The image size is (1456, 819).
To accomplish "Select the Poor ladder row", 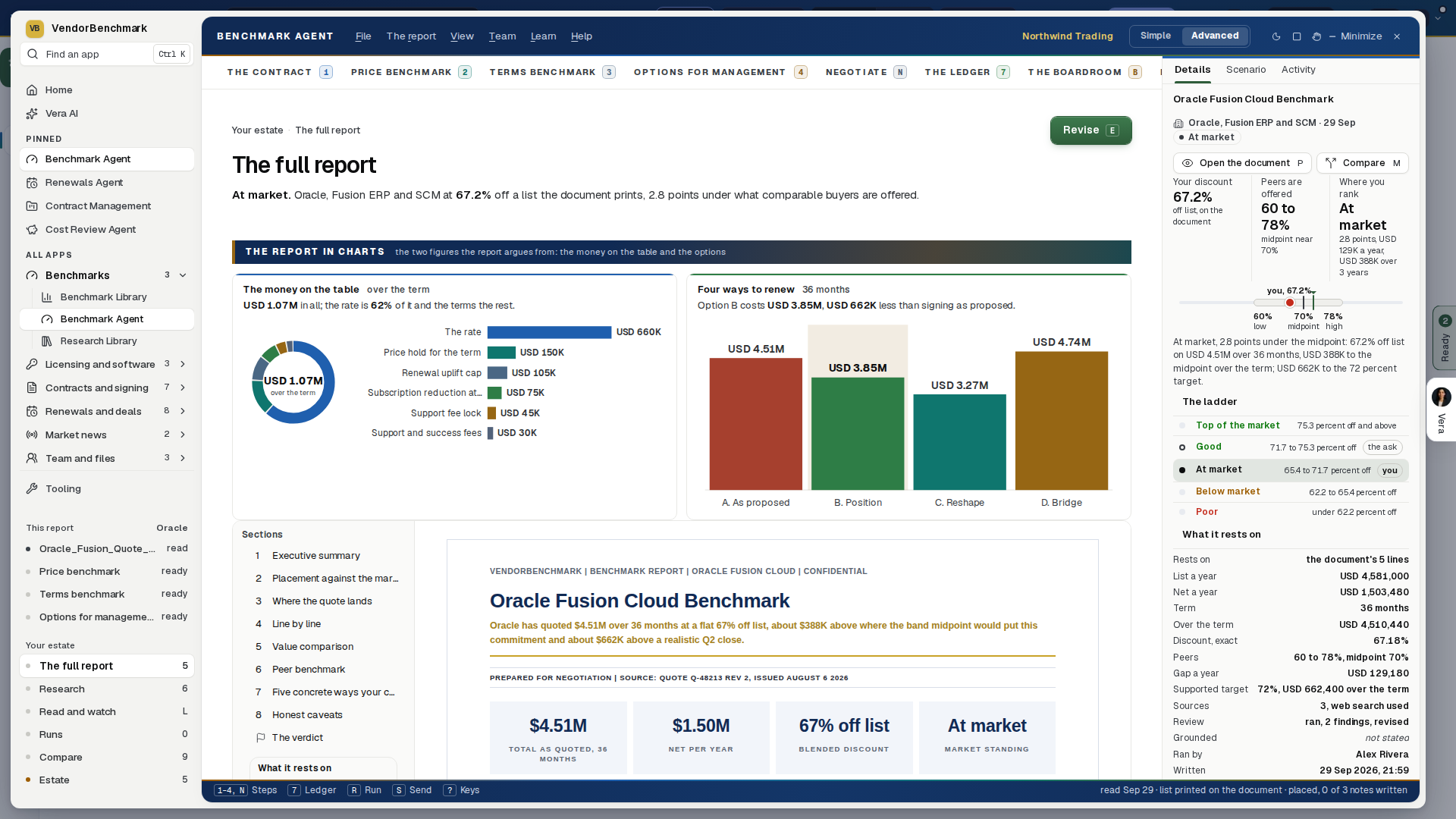I will point(1291,512).
